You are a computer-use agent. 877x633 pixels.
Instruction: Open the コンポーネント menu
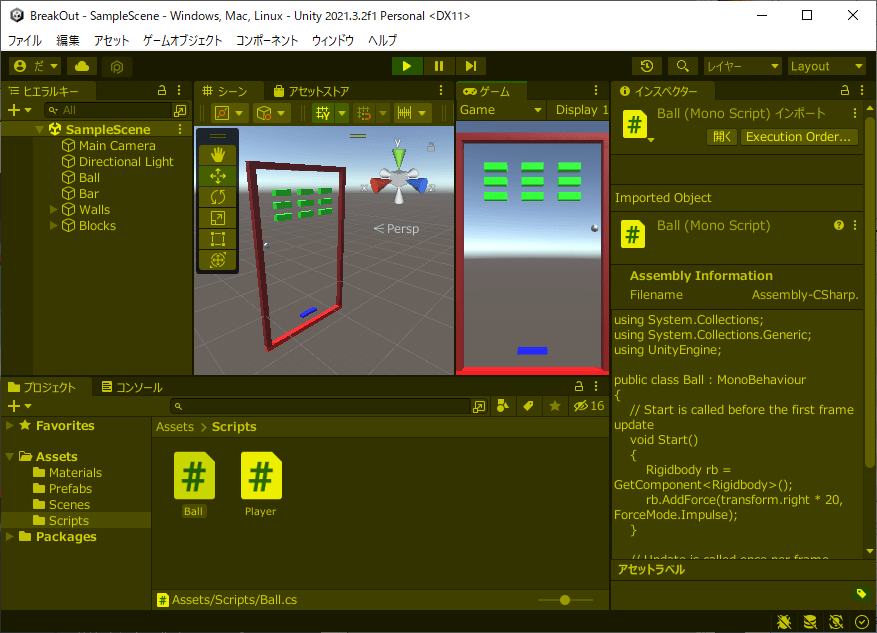click(267, 40)
